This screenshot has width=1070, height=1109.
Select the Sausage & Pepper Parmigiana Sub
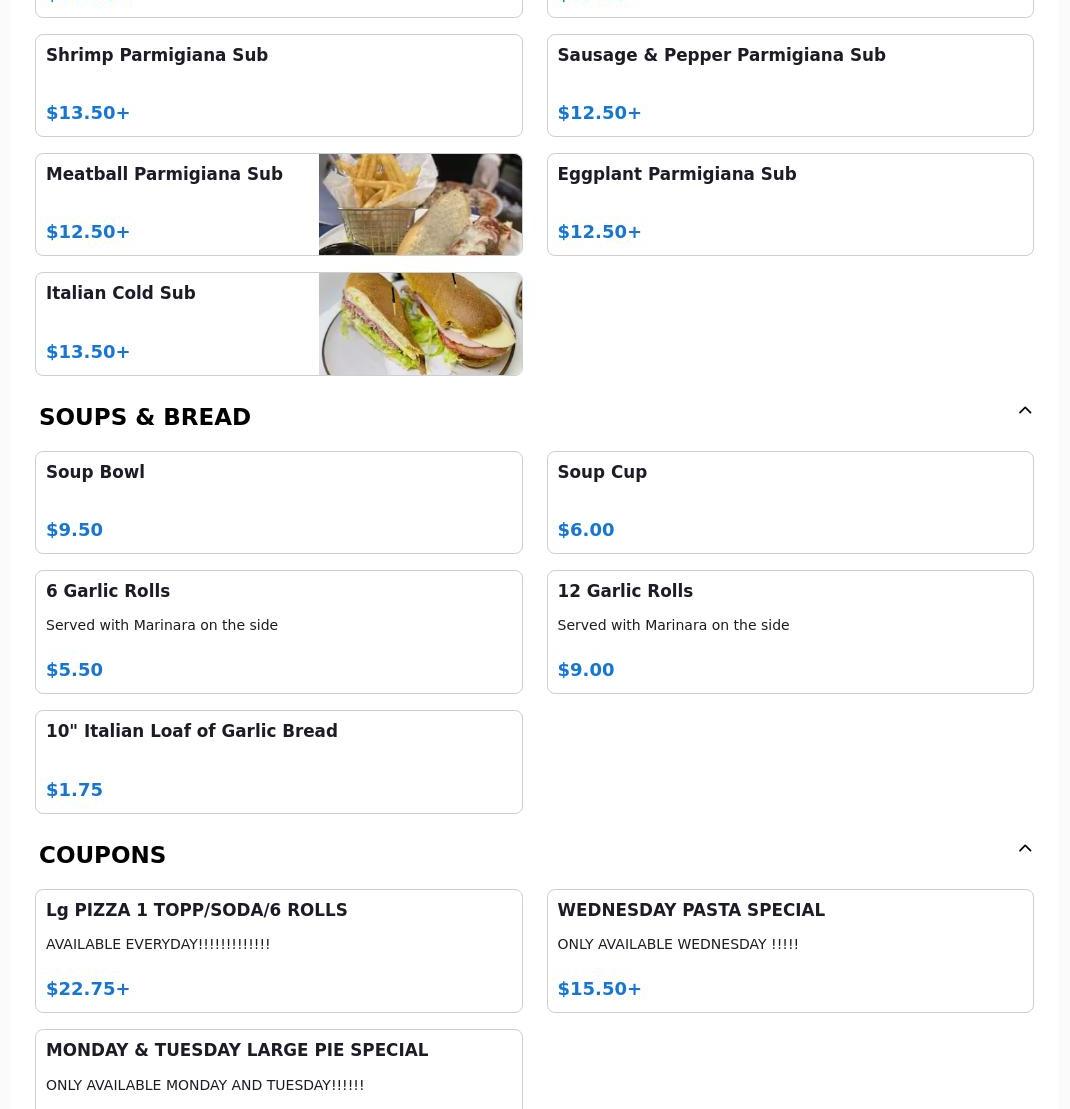tap(789, 85)
